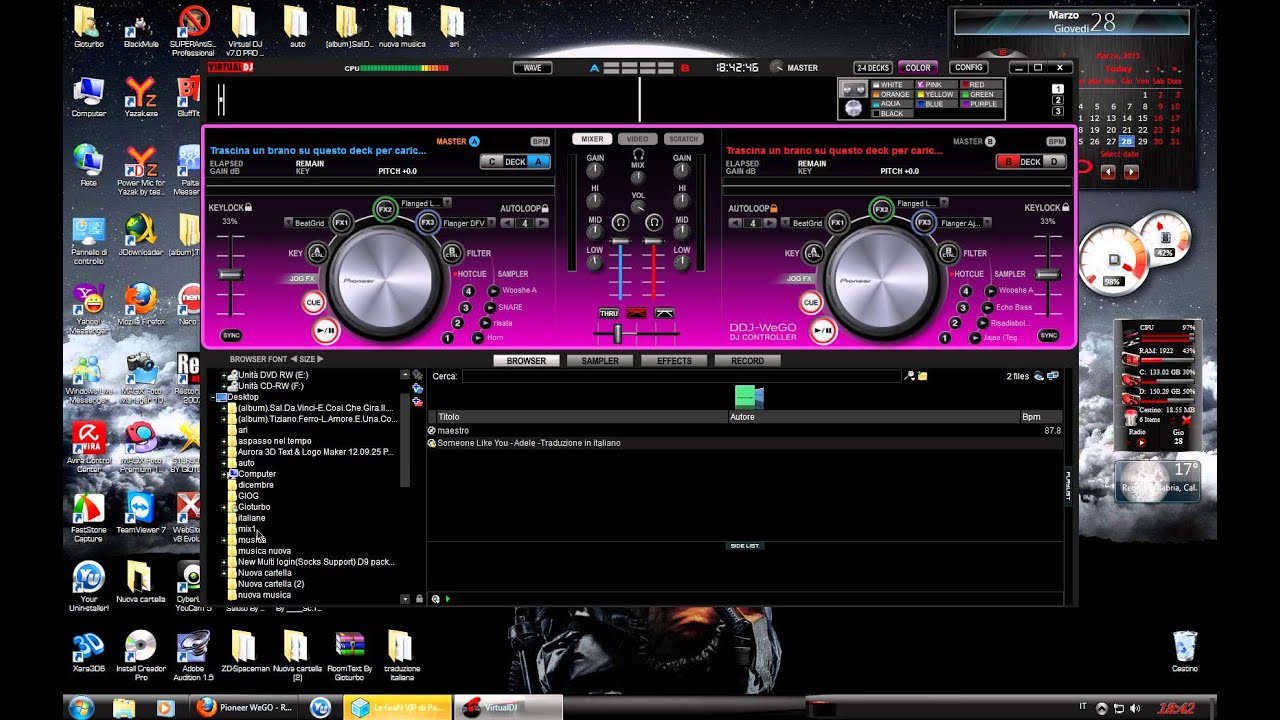The height and width of the screenshot is (720, 1280).
Task: Trigger hotcue 3 on the right deck
Action: pyautogui.click(x=961, y=308)
